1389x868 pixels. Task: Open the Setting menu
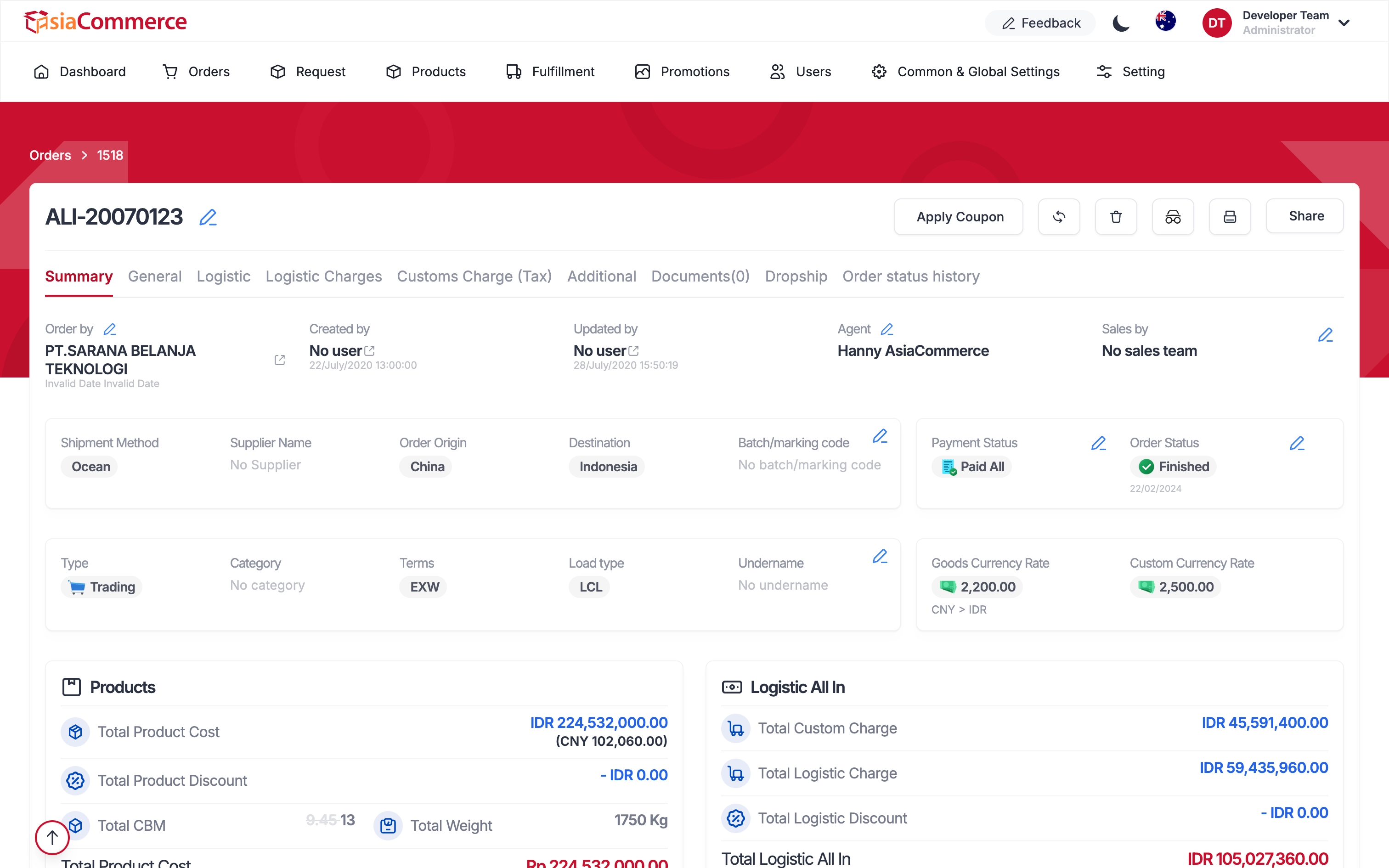point(1131,72)
